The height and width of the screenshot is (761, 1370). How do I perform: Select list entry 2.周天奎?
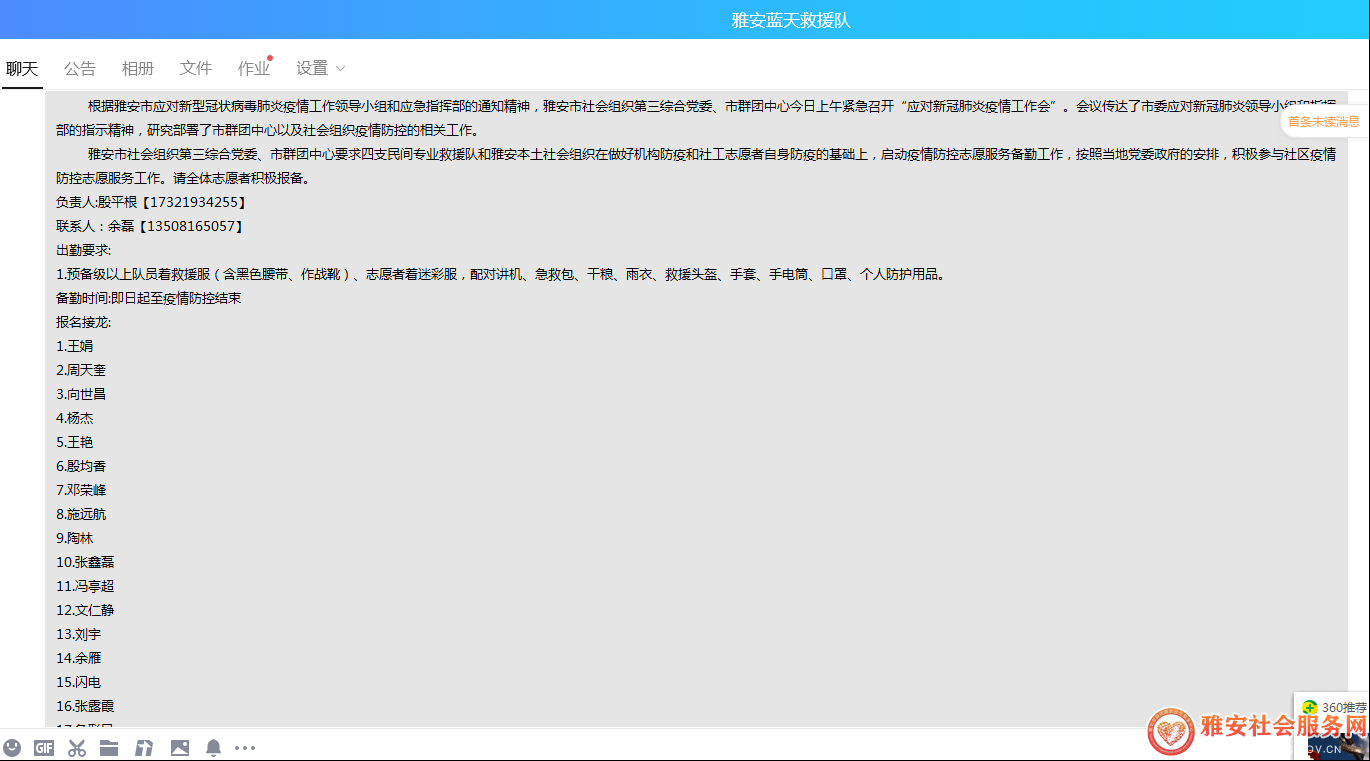pyautogui.click(x=81, y=370)
